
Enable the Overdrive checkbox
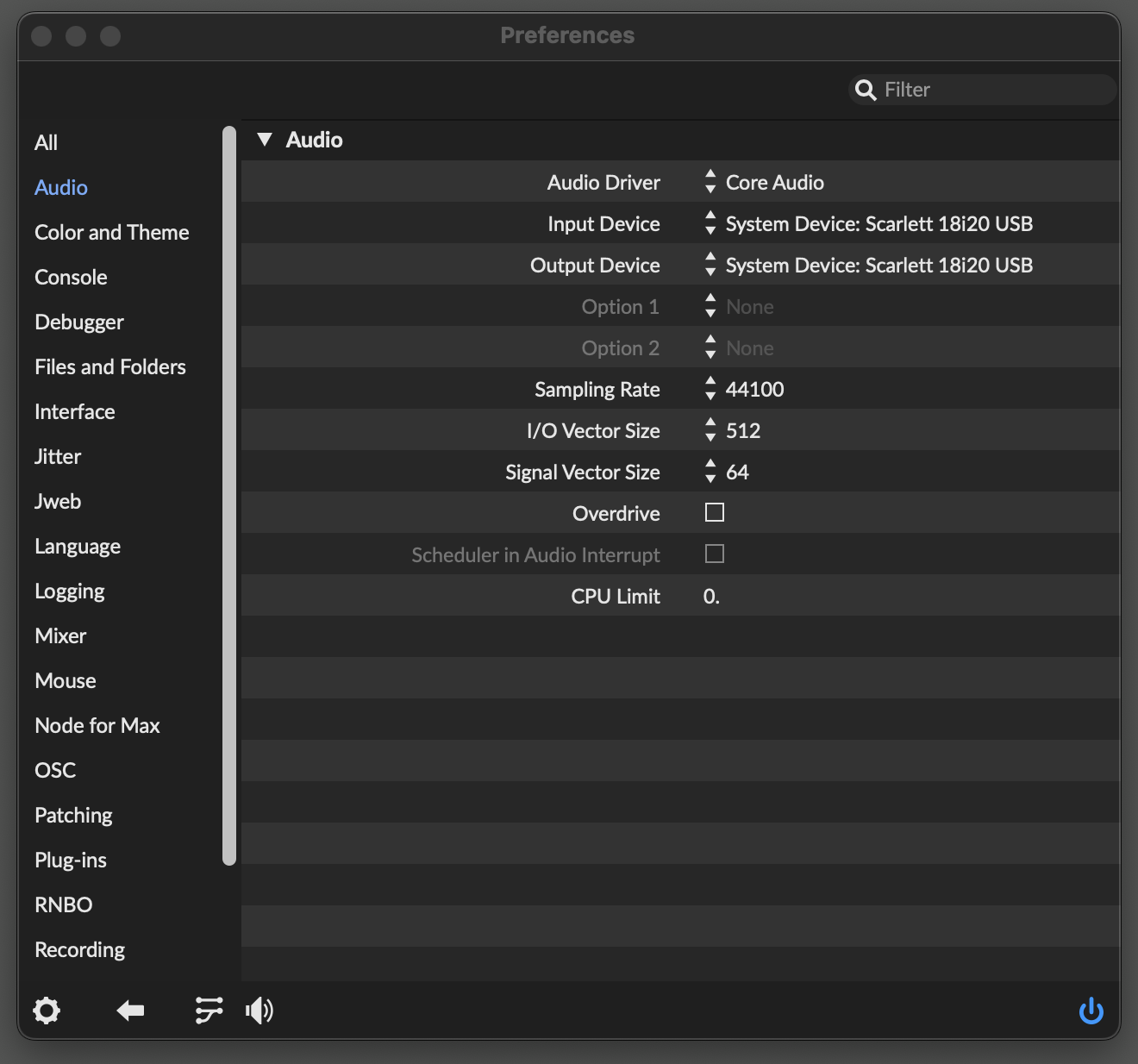click(x=714, y=513)
